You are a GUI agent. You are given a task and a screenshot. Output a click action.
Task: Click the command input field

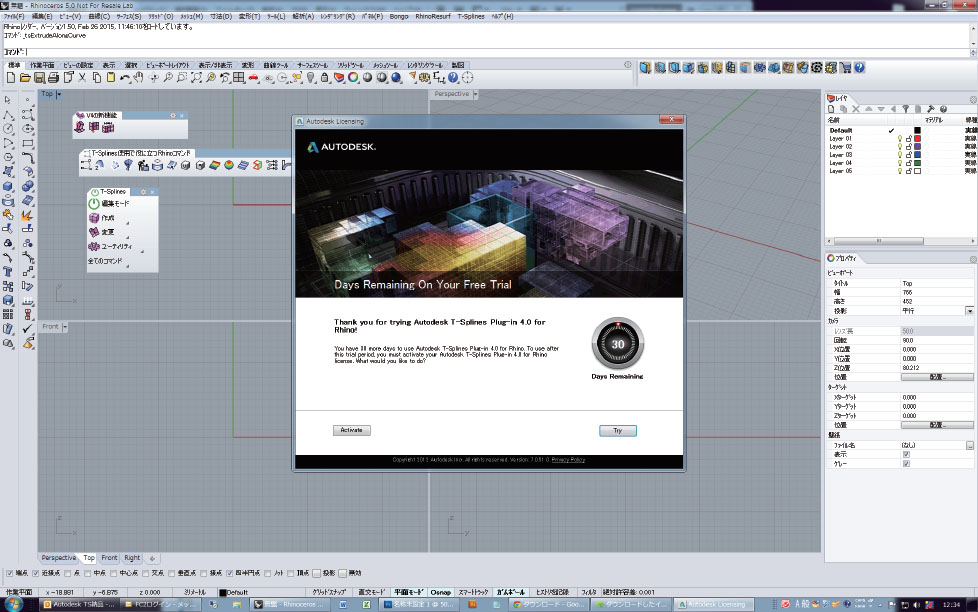click(x=498, y=52)
